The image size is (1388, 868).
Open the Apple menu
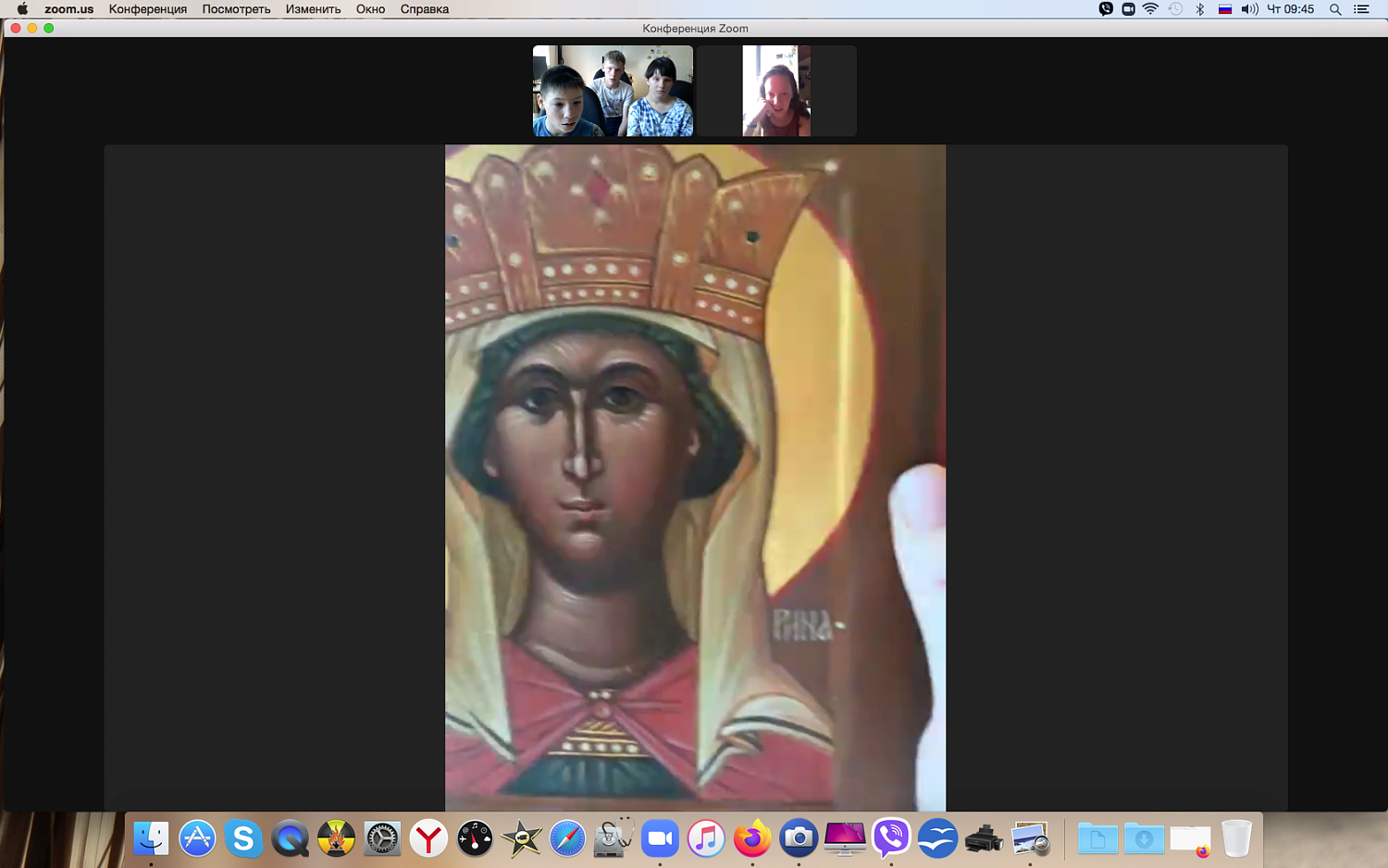(22, 9)
